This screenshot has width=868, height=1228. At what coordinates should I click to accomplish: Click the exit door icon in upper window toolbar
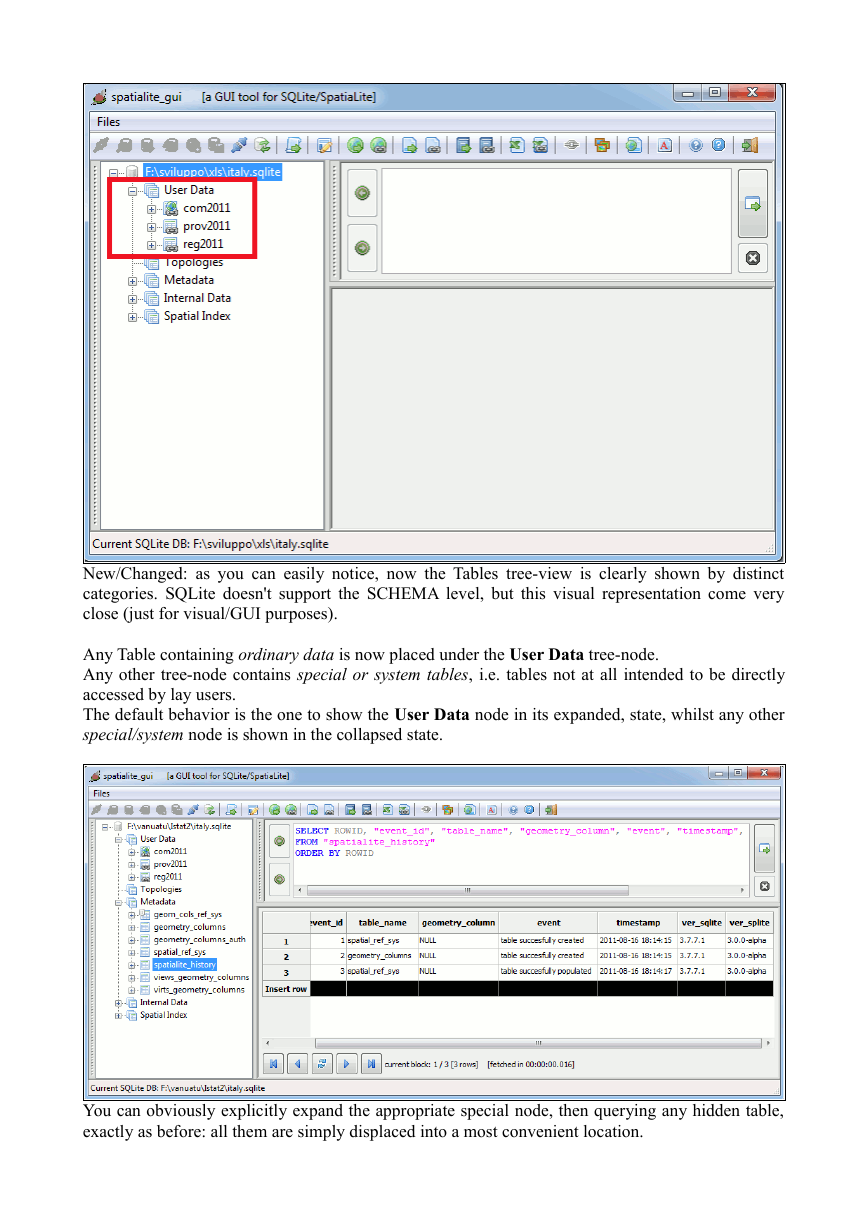pos(749,145)
